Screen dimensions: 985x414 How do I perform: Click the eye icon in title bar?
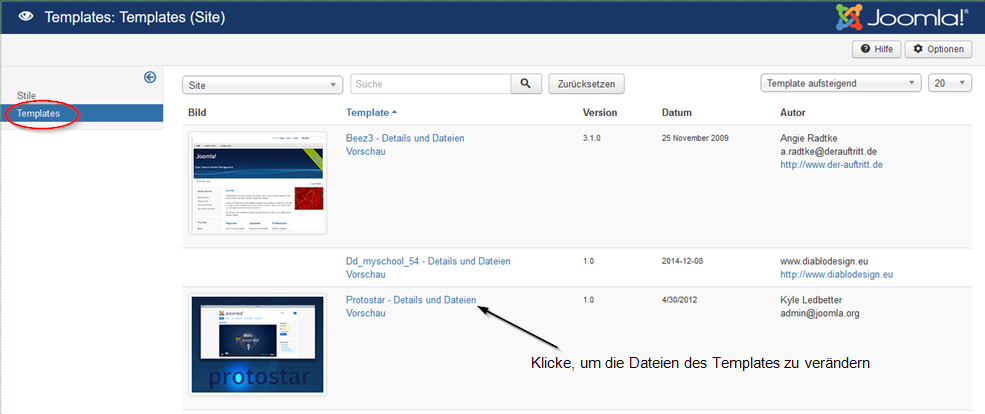(25, 17)
